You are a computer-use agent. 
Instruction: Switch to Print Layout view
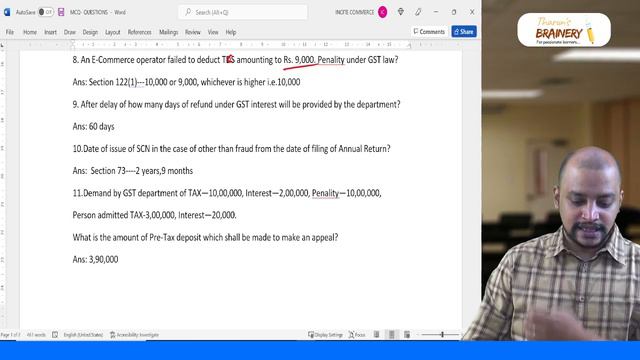(392, 335)
